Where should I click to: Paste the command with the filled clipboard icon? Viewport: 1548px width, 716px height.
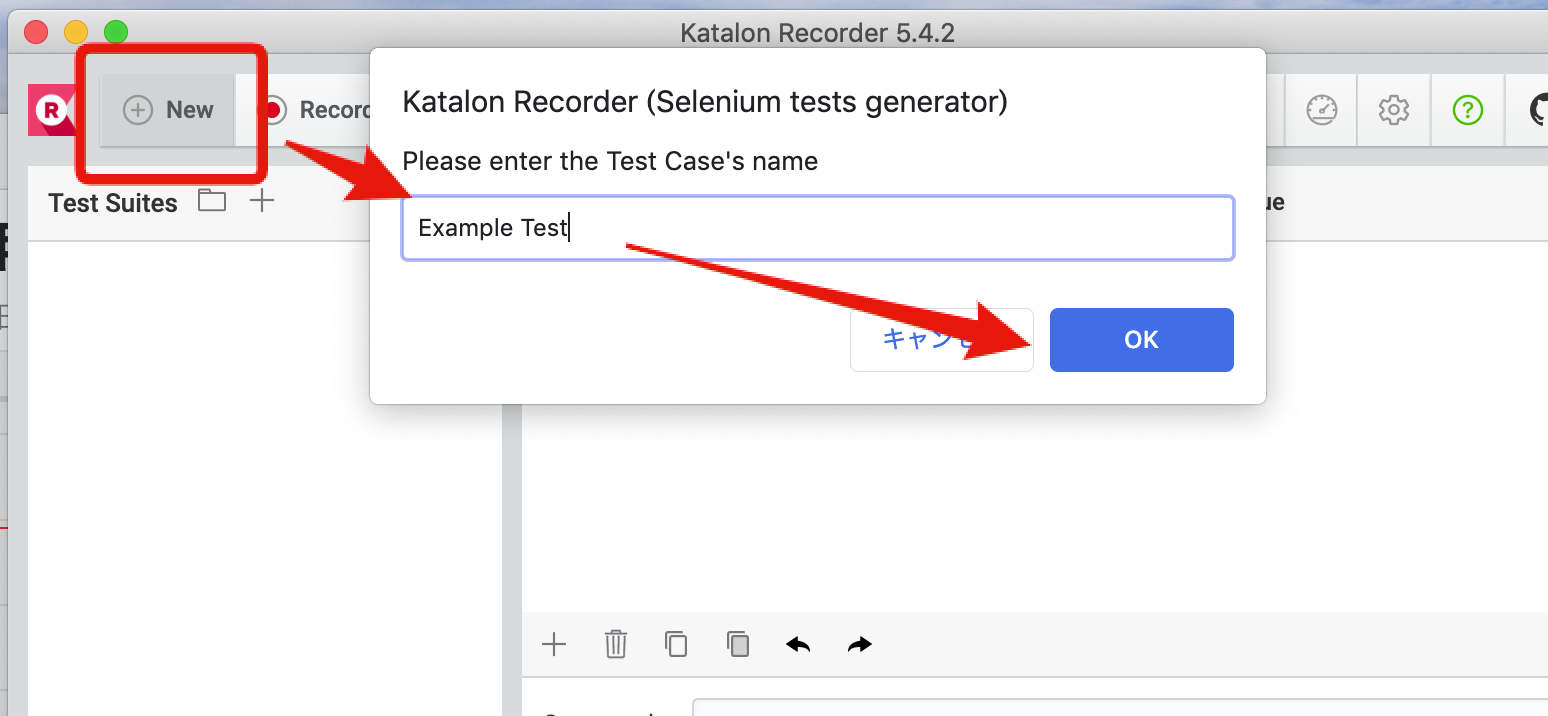[x=738, y=644]
